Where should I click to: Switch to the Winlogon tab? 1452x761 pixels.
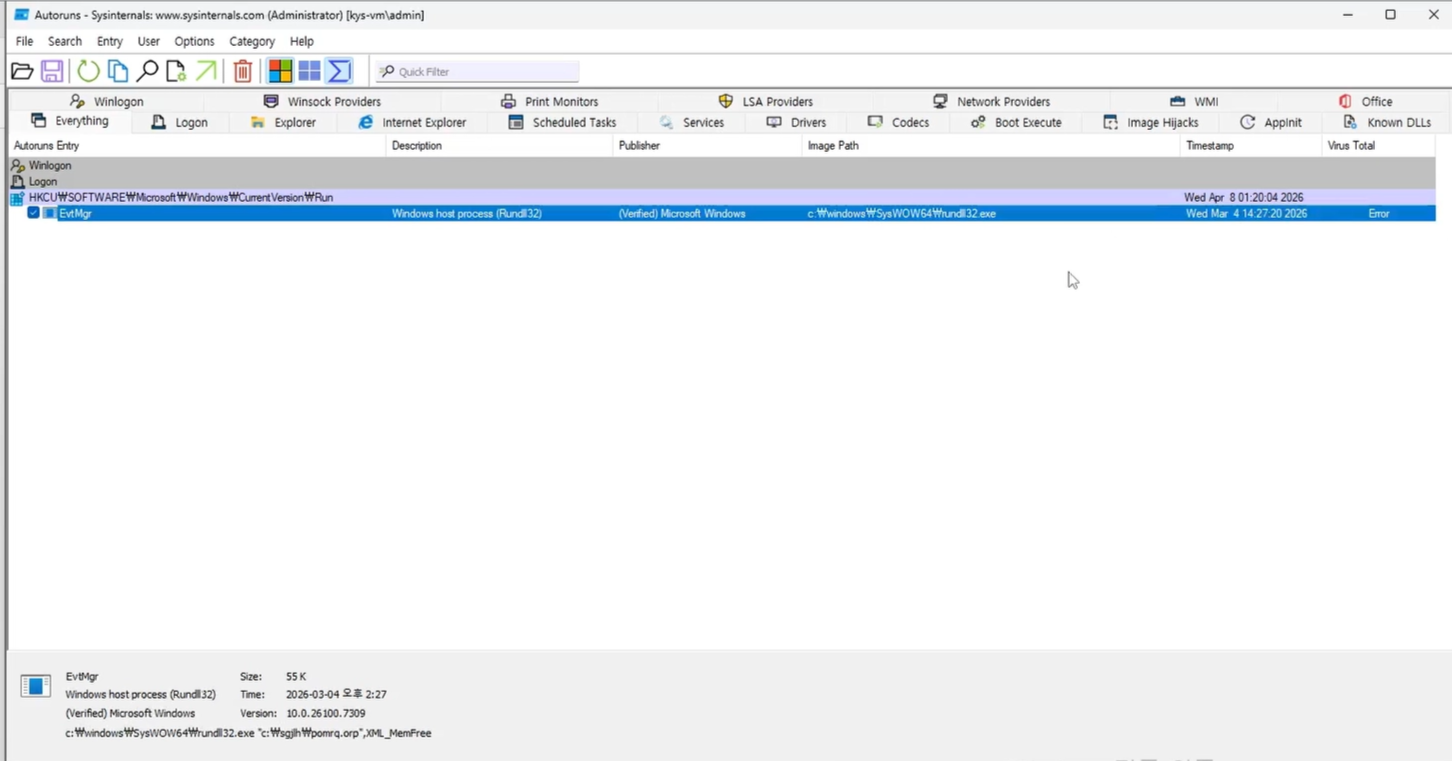107,101
